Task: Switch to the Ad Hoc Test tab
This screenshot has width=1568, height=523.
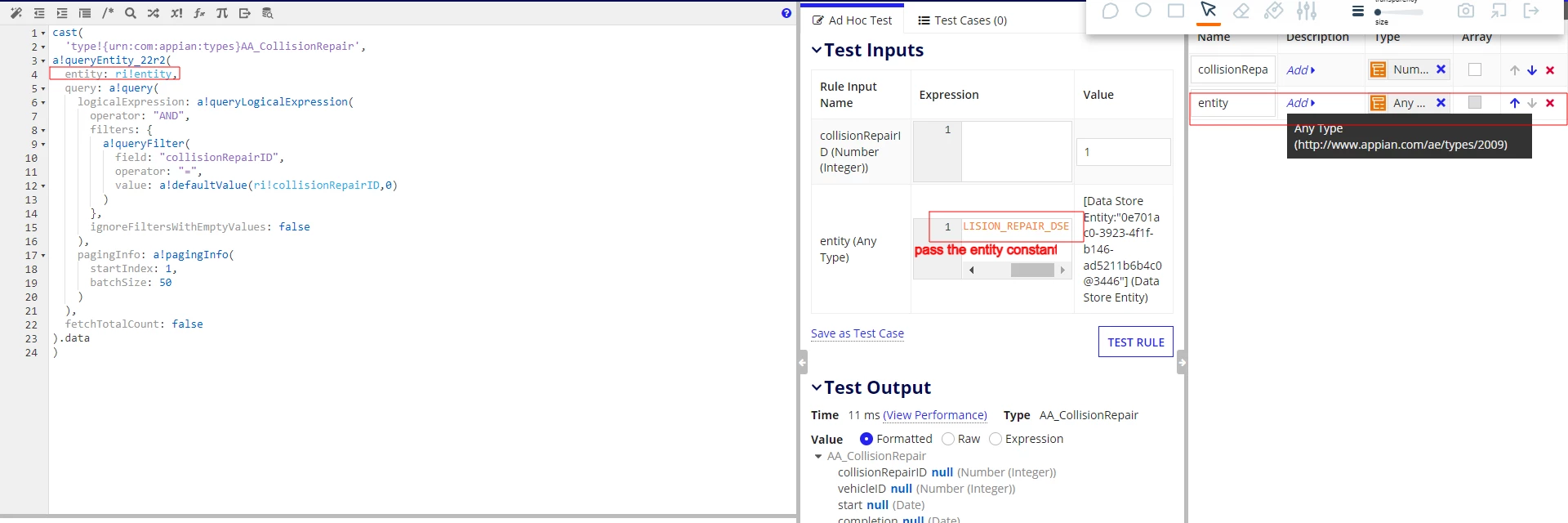Action: pyautogui.click(x=852, y=20)
